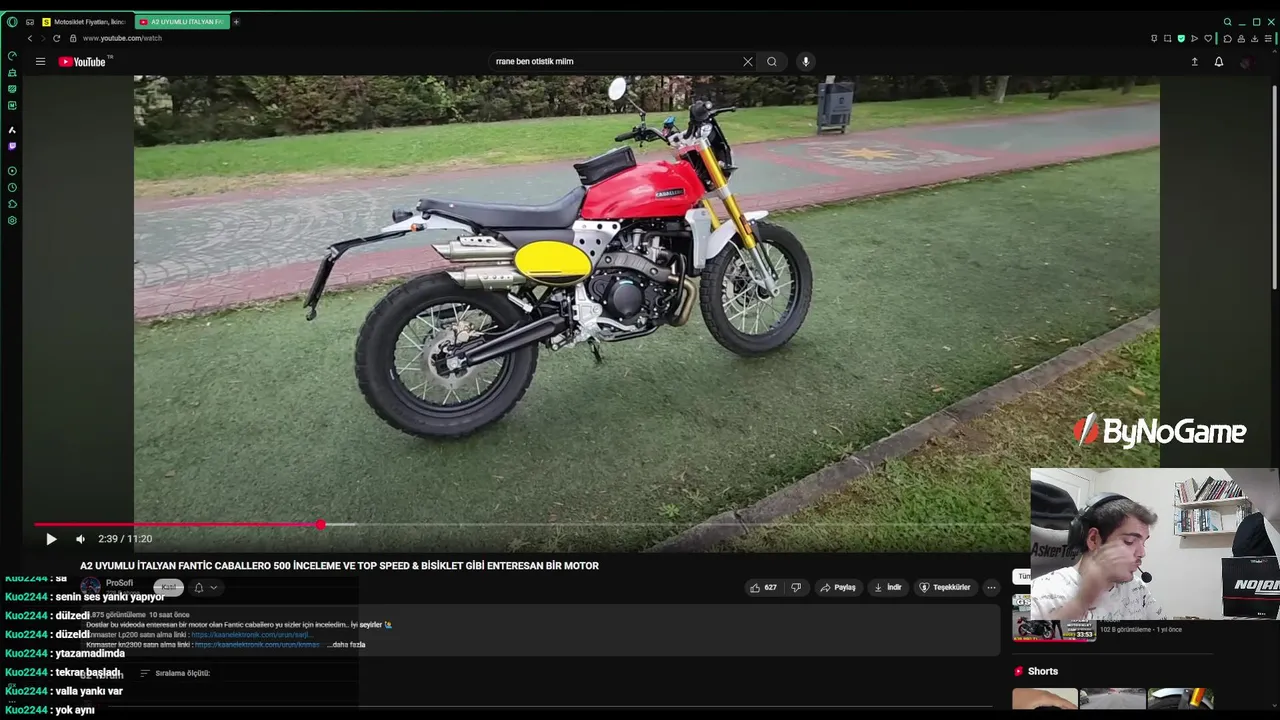
Task: Open the YouTube account avatar
Action: coord(1245,61)
